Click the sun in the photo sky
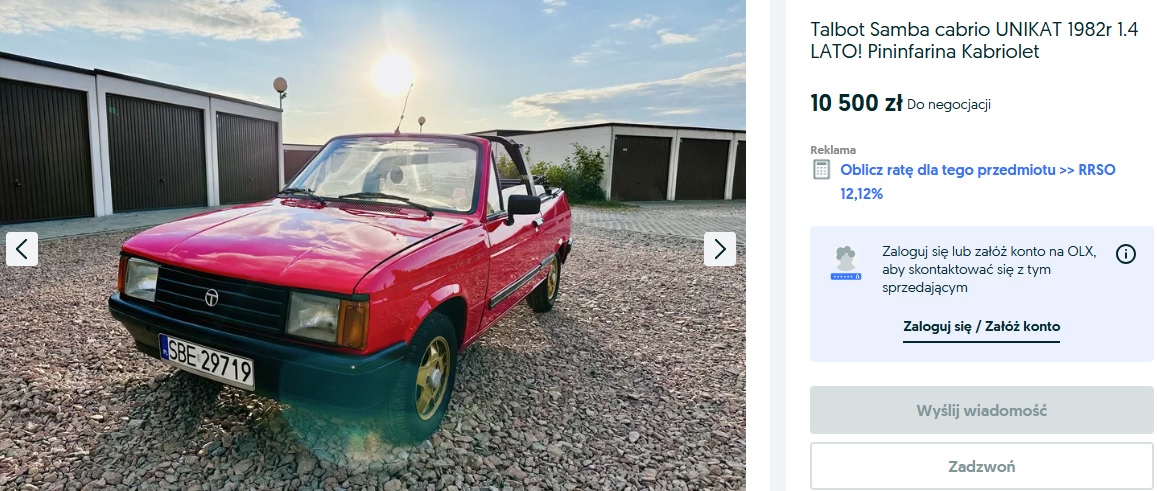Screen dimensions: 1157x491 (393, 74)
